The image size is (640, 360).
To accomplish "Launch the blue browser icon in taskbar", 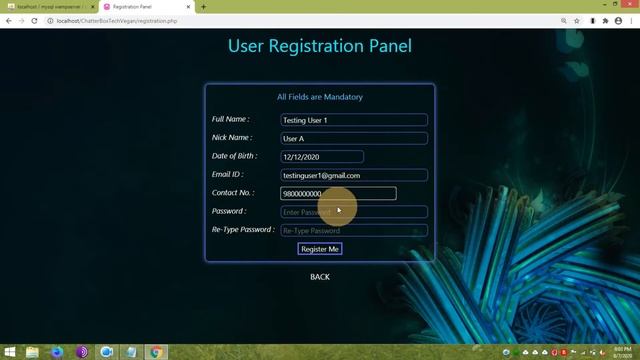I will (x=57, y=352).
